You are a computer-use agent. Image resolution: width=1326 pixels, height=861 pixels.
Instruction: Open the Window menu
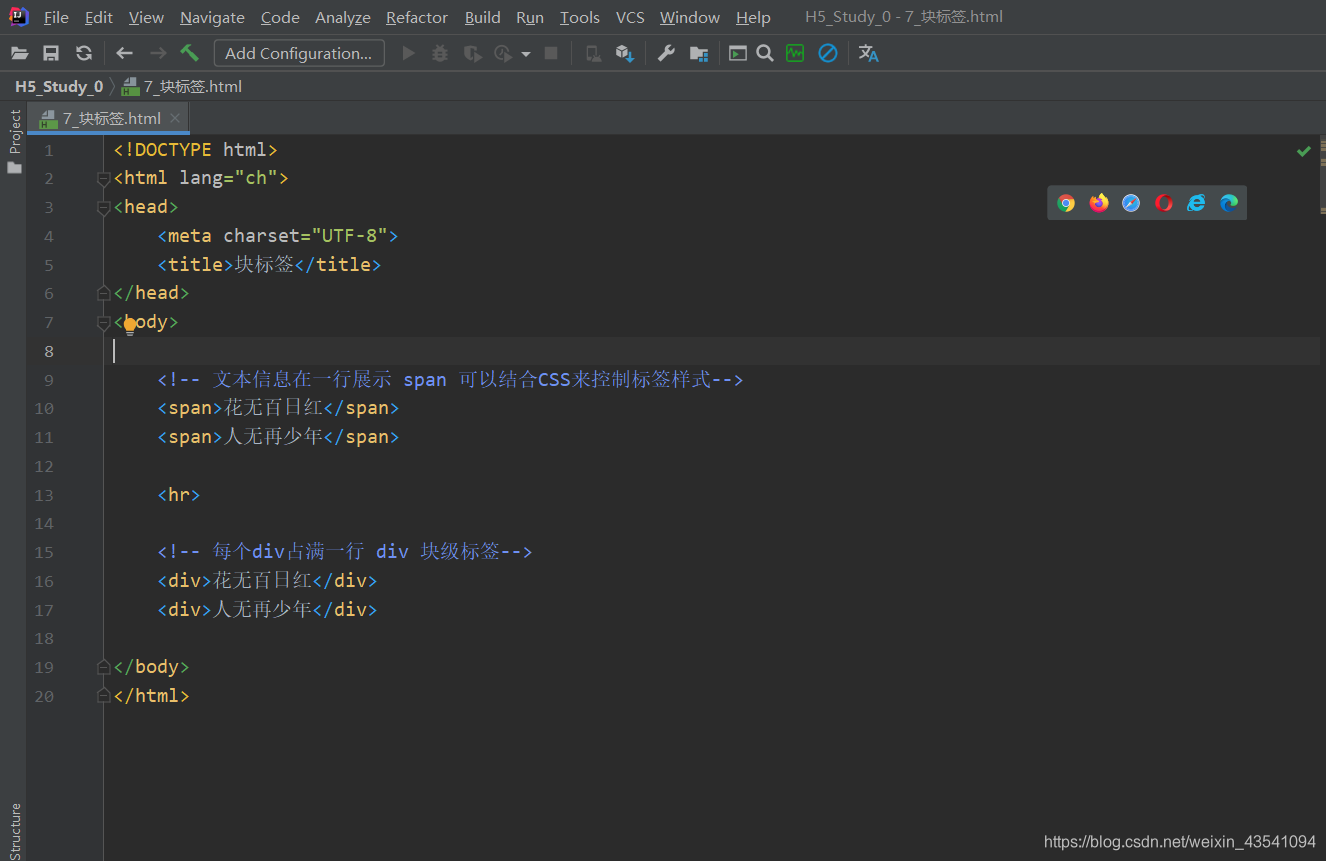(690, 17)
